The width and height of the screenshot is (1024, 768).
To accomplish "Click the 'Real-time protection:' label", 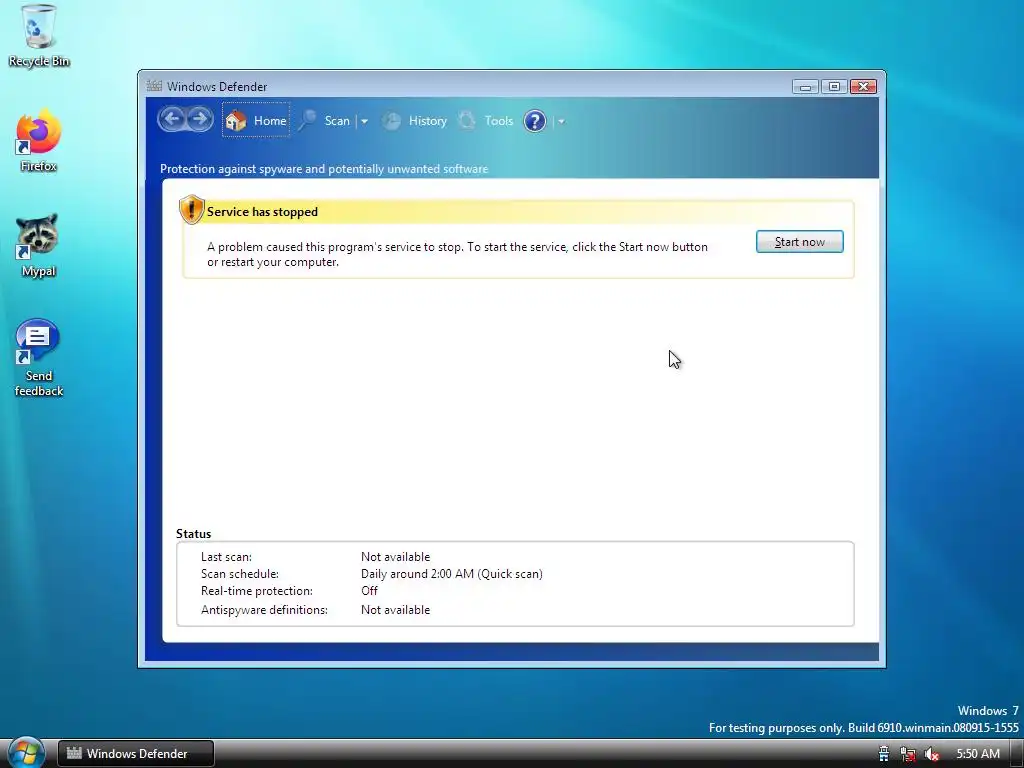I will (257, 591).
